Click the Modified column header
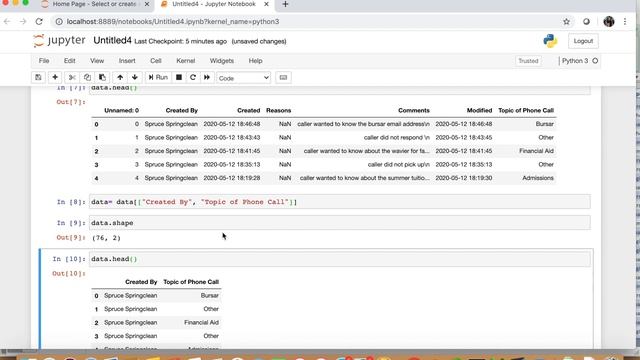640x360 pixels. (x=479, y=110)
